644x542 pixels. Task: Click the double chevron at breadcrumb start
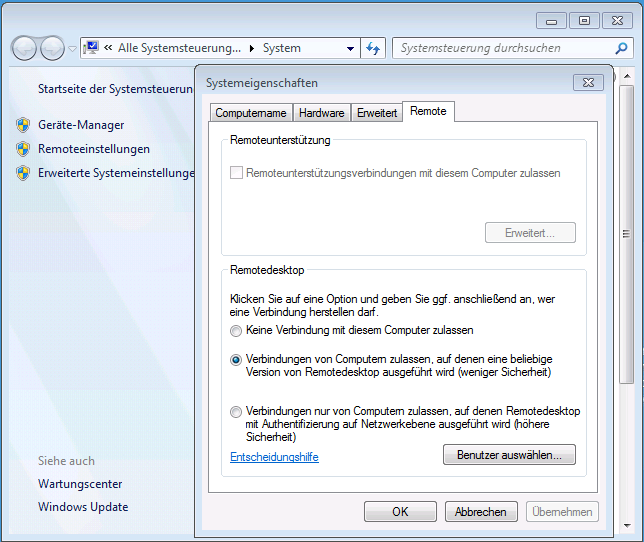point(108,48)
